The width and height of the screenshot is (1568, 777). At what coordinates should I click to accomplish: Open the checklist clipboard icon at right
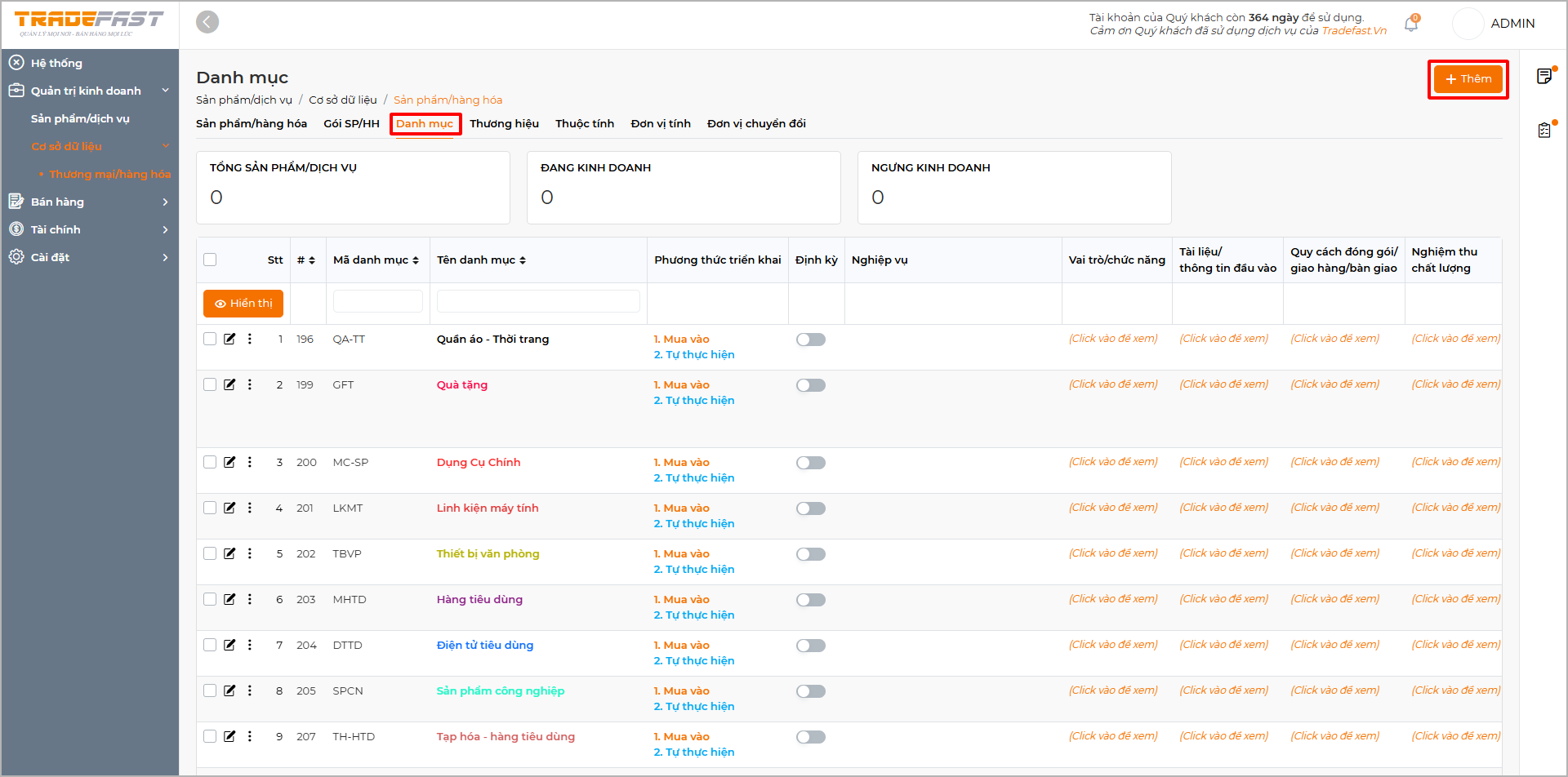coord(1543,130)
